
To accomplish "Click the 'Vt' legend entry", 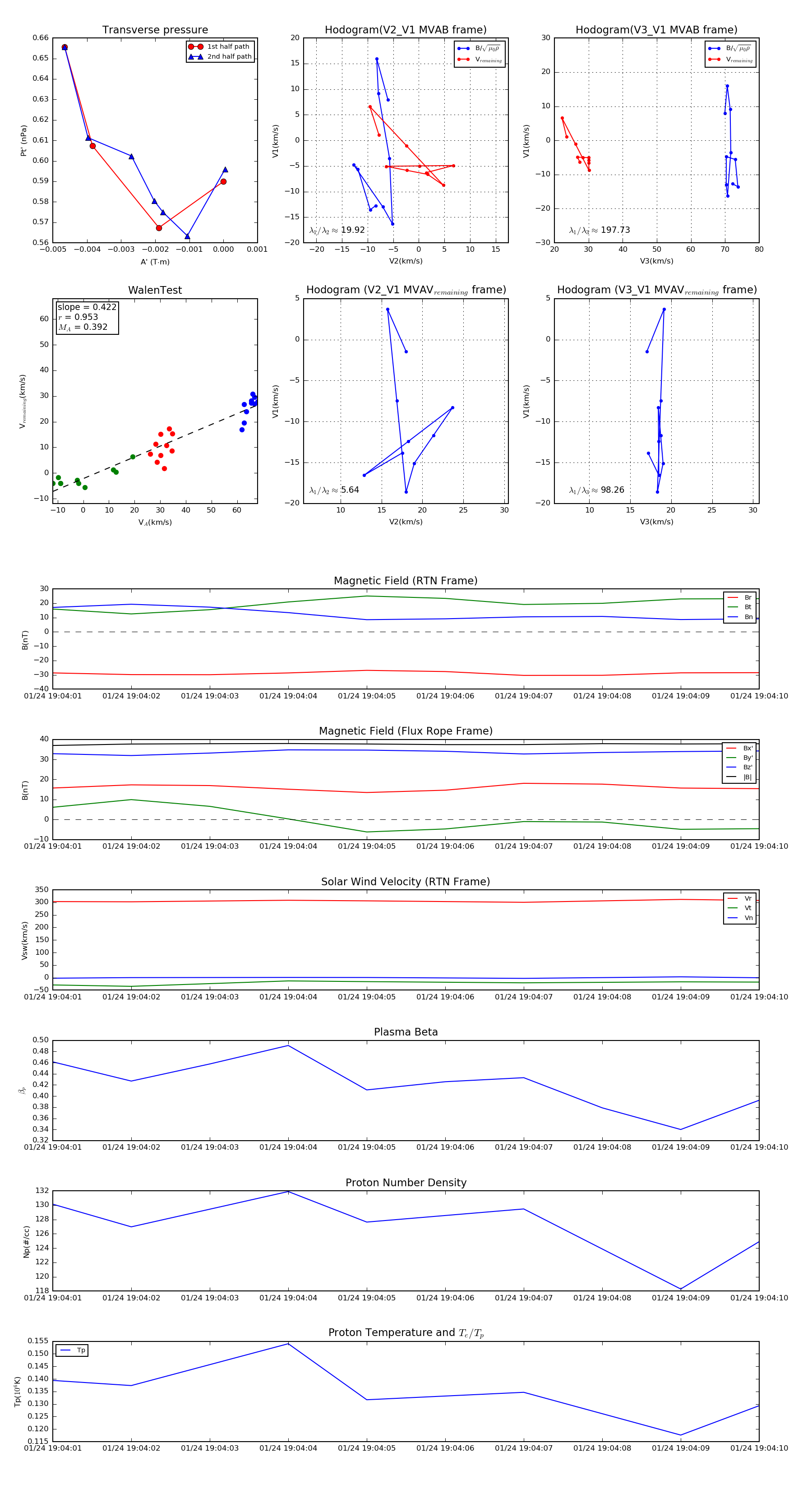I will tap(740, 908).
